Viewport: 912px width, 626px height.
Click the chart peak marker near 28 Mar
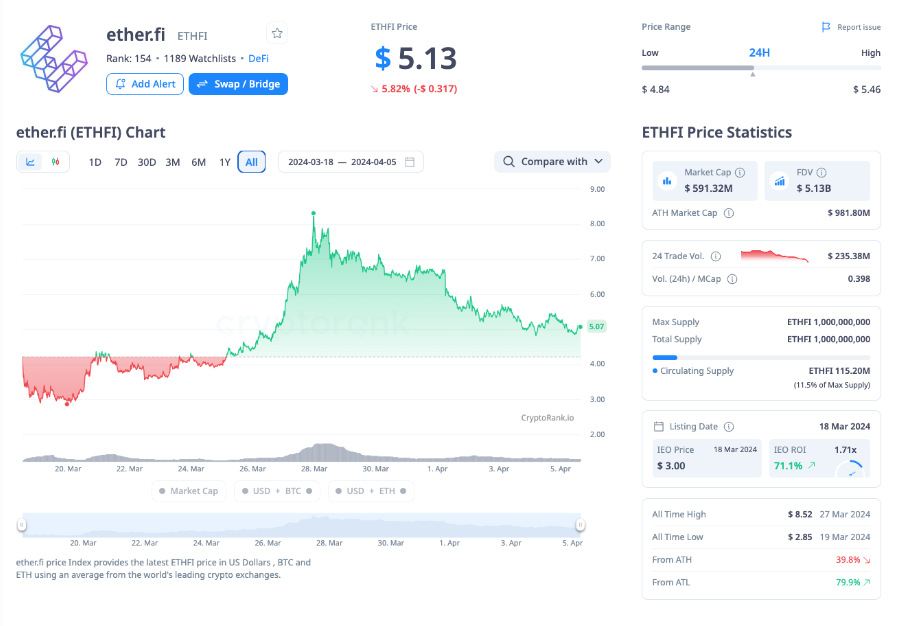click(x=314, y=214)
